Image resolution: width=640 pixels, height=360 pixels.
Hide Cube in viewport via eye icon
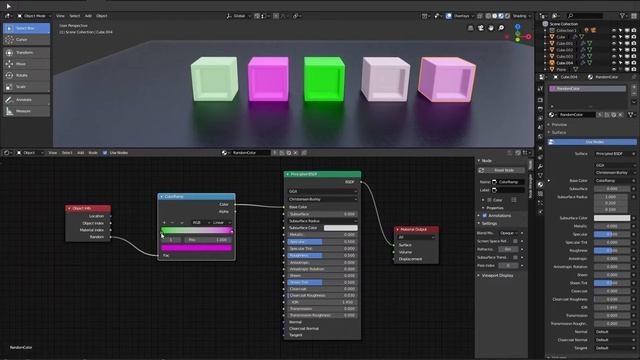coord(613,37)
